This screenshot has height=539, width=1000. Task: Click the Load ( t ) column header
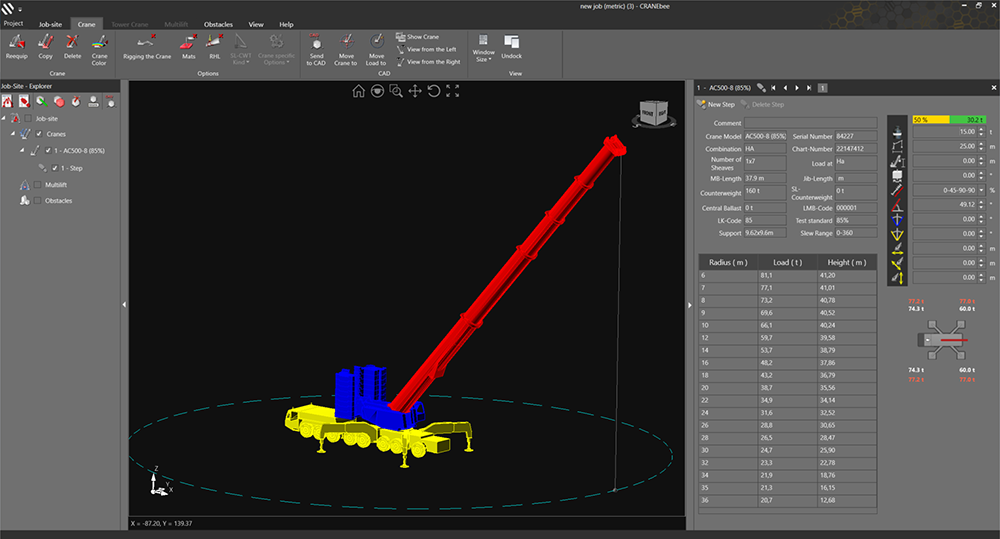(x=787, y=262)
